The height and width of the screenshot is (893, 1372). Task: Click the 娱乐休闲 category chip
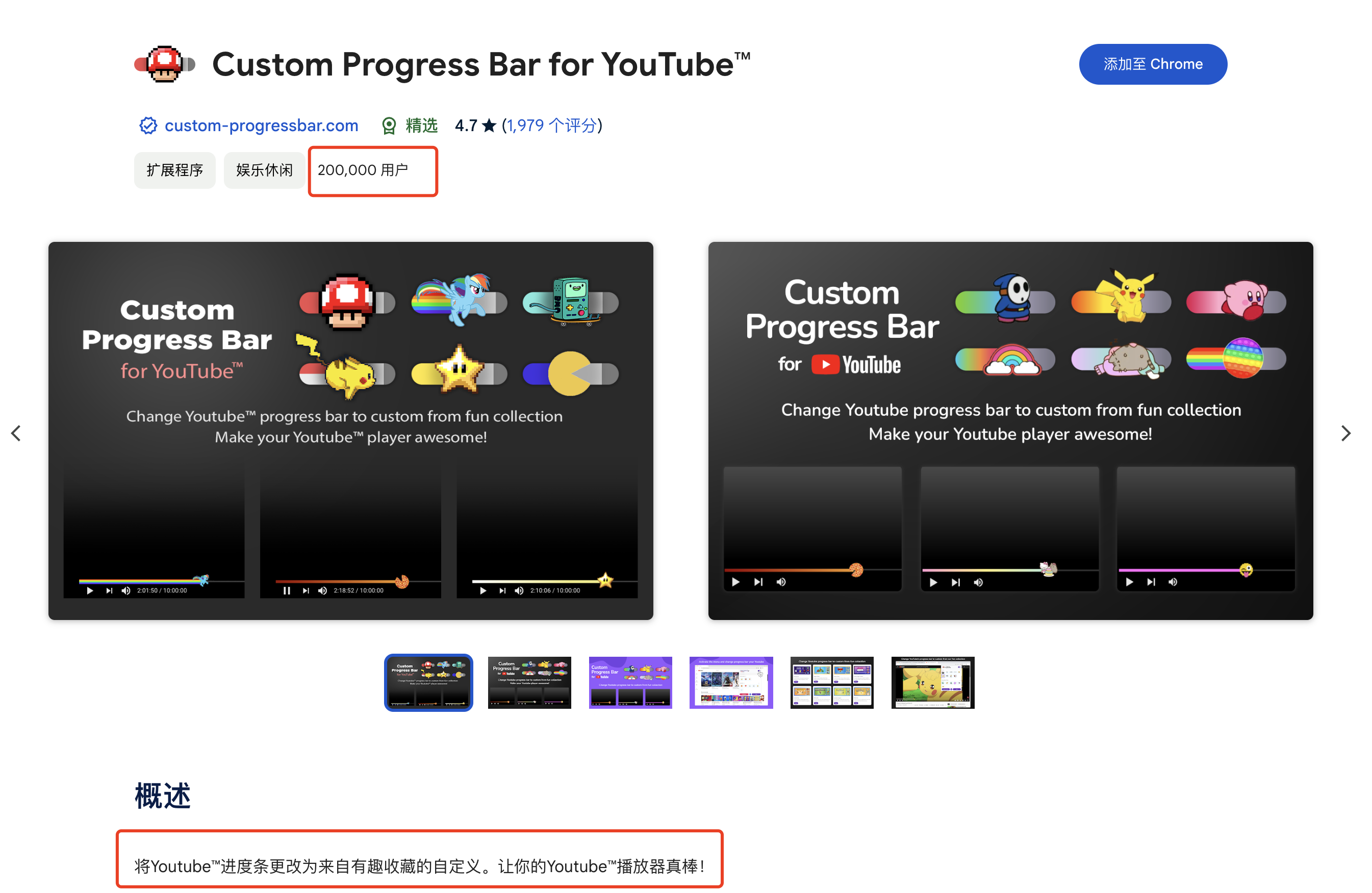[264, 170]
